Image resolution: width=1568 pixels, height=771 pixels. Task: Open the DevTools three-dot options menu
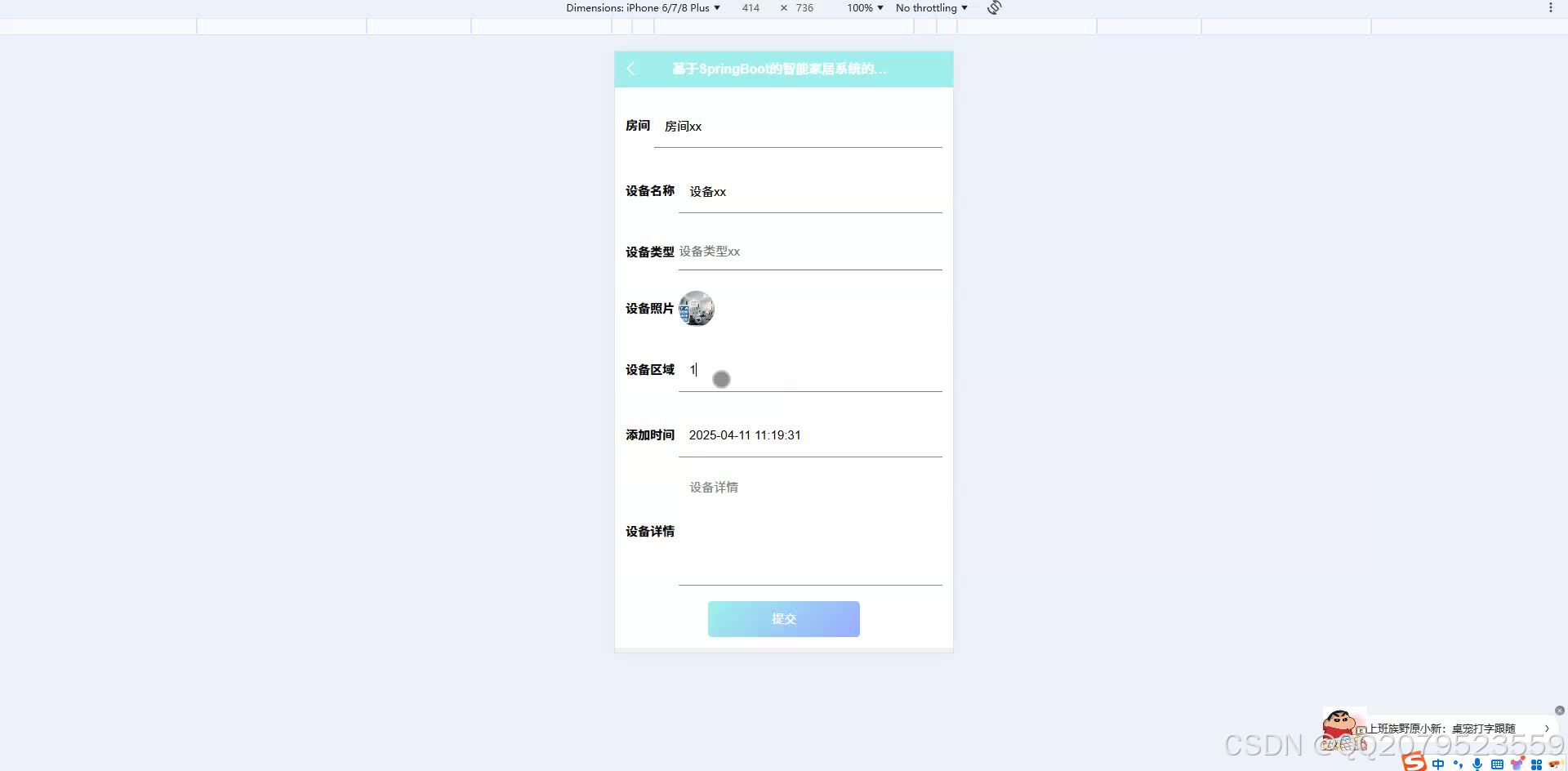pos(1551,7)
